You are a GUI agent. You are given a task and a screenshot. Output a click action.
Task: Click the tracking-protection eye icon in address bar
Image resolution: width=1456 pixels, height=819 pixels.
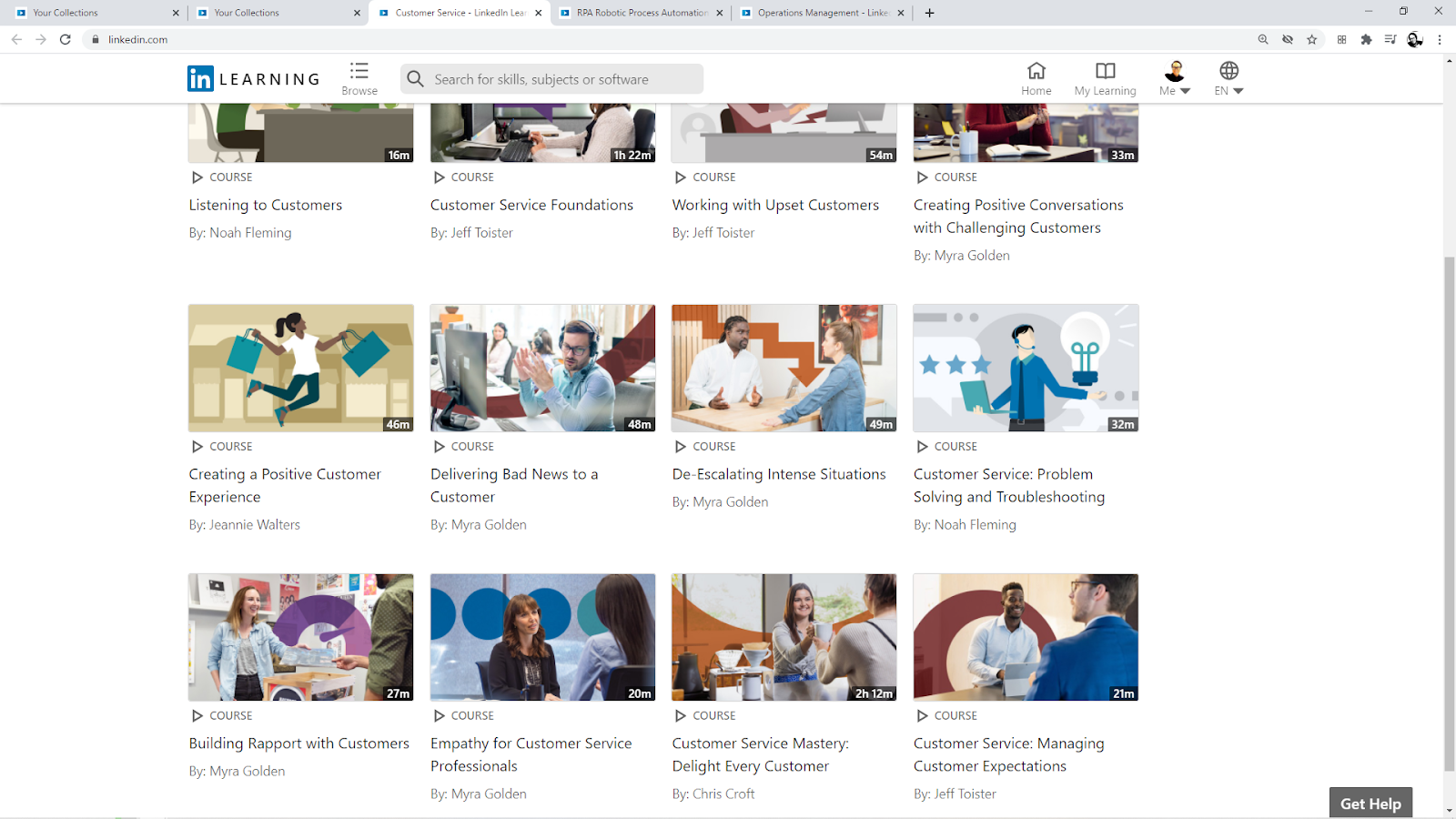(x=1288, y=39)
